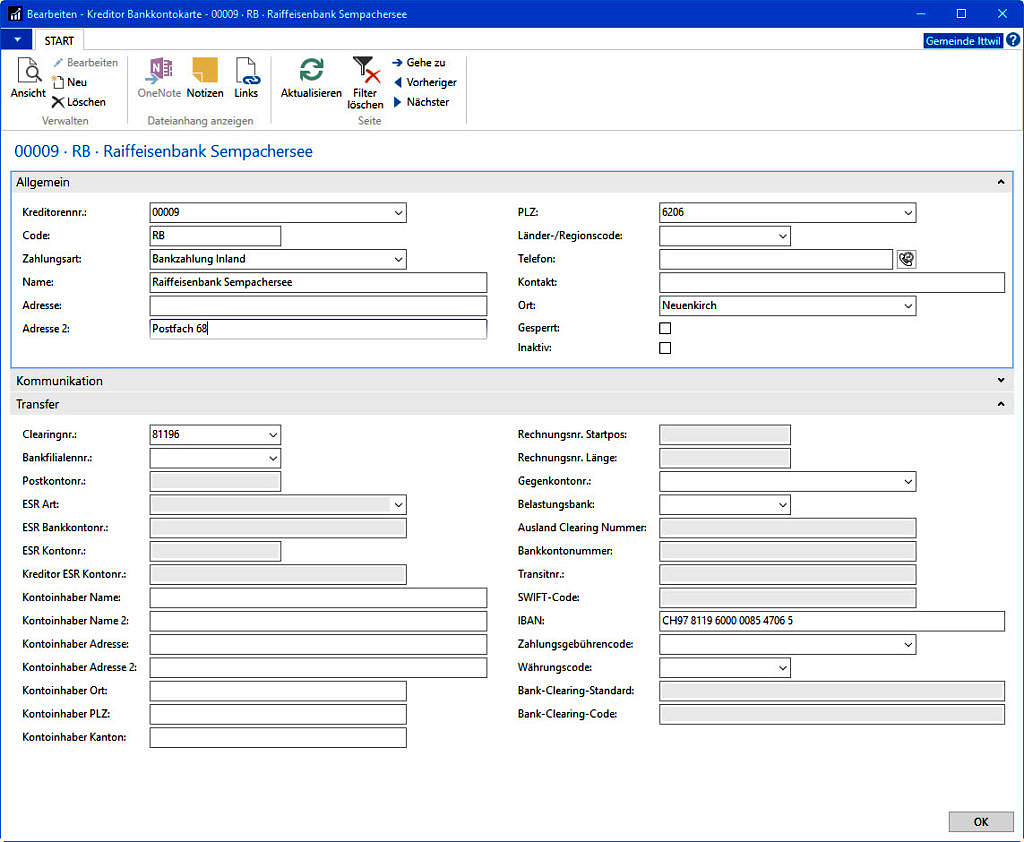Open the Clearingnr. dropdown
The image size is (1024, 842).
click(x=273, y=435)
